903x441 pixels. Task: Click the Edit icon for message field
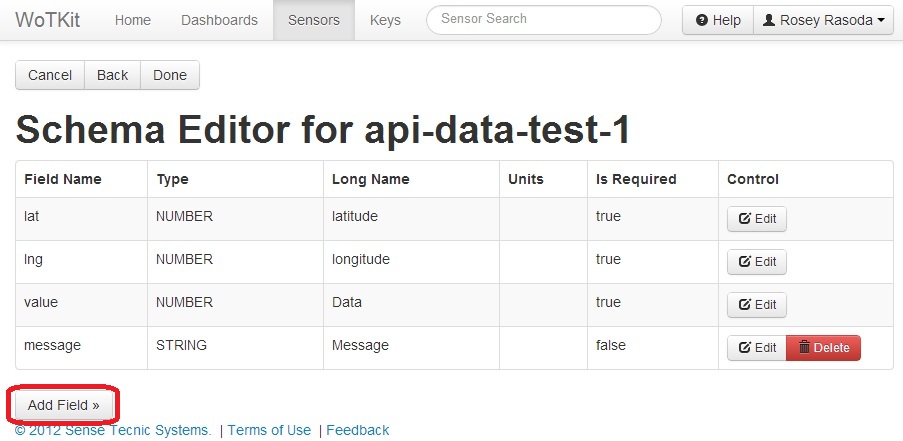745,348
